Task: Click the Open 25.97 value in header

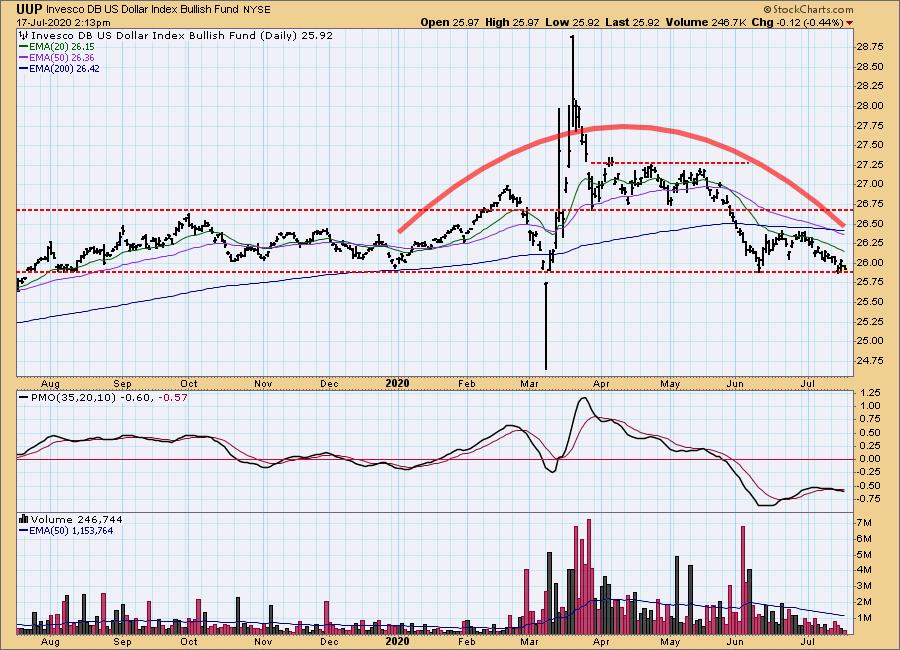Action: [x=450, y=22]
